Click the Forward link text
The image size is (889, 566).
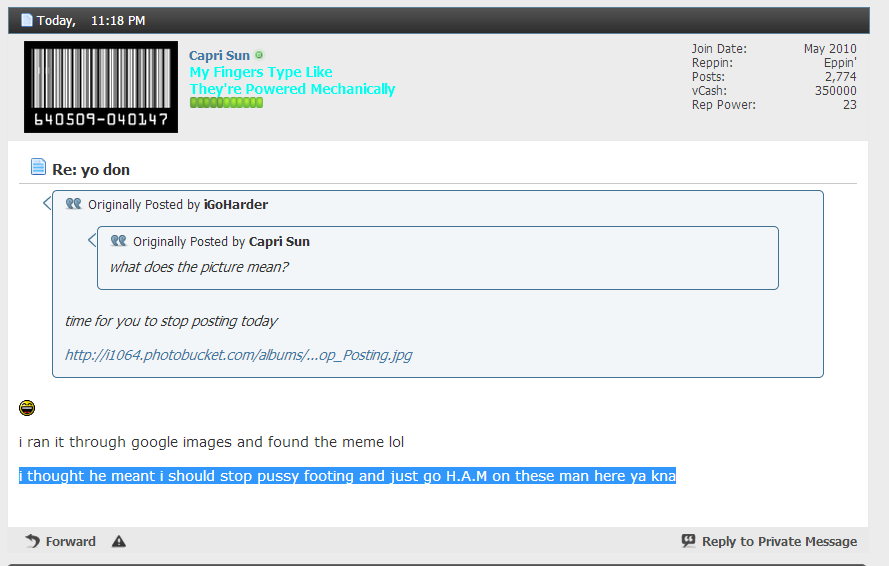coord(70,542)
